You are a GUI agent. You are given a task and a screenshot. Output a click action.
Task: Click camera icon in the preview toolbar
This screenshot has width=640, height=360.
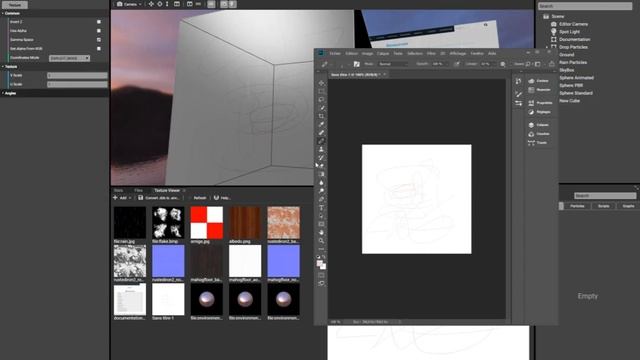point(120,4)
